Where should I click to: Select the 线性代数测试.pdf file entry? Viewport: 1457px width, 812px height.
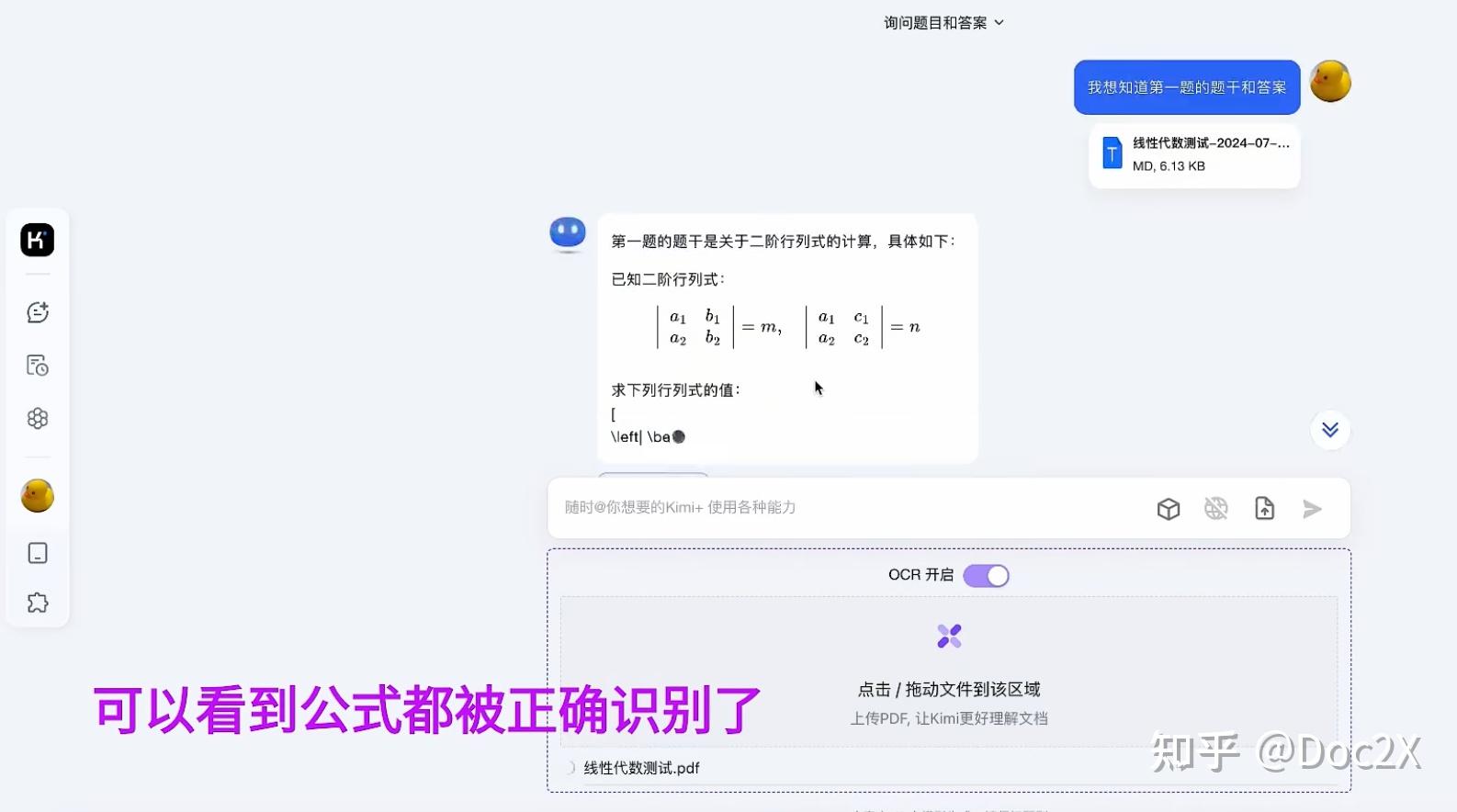[x=641, y=768]
